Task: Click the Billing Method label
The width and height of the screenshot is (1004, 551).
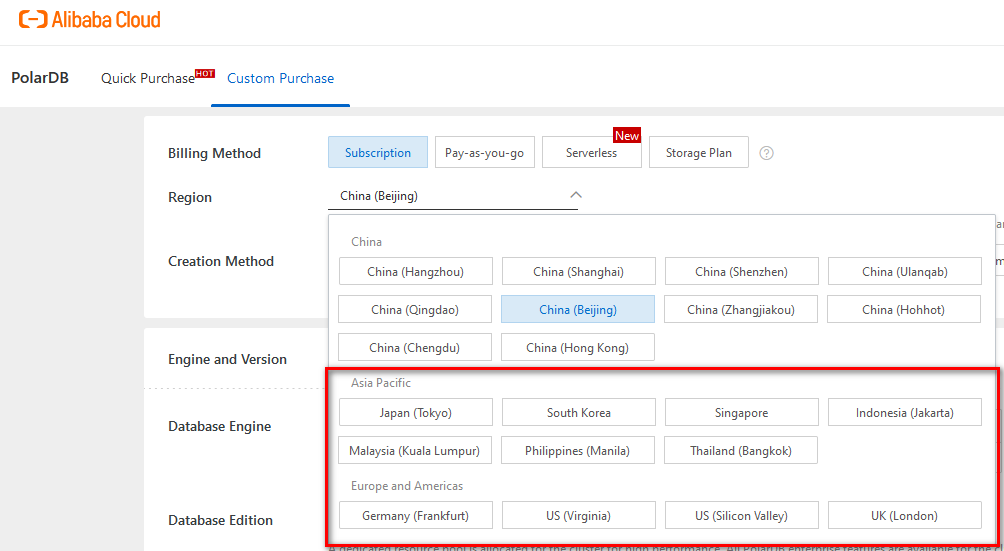Action: point(215,154)
